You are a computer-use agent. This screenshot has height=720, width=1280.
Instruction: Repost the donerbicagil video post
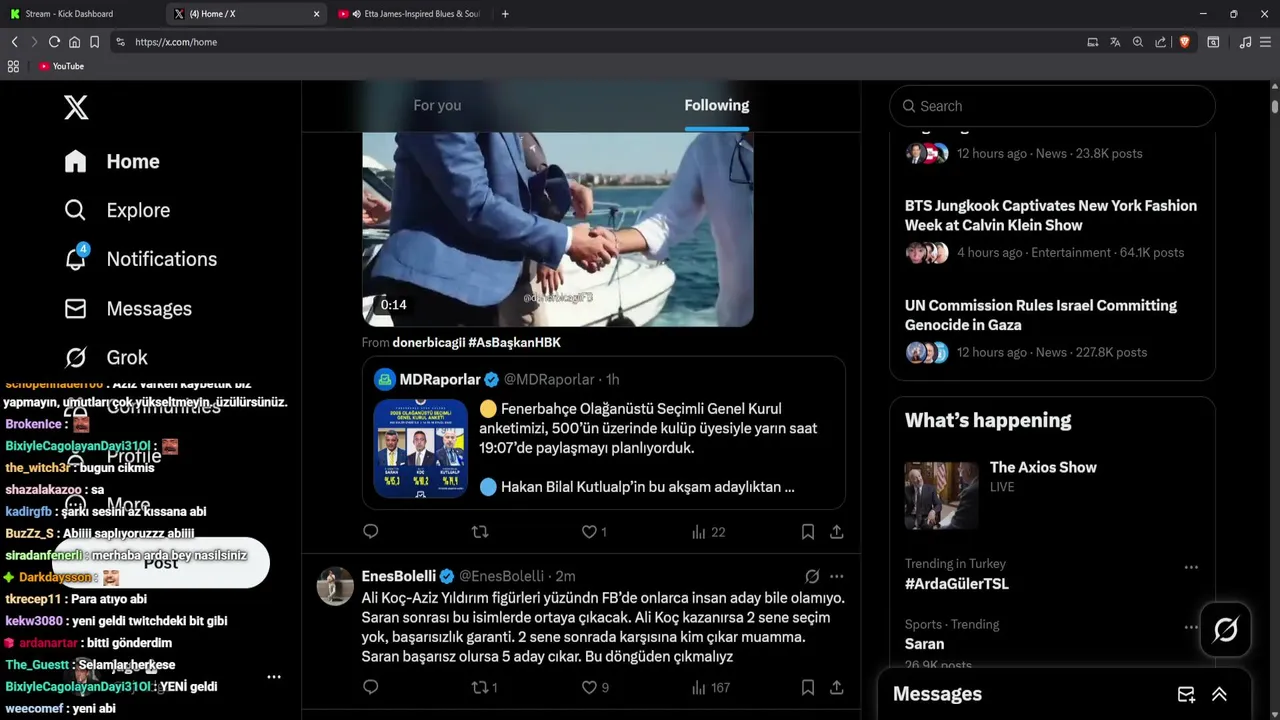pyautogui.click(x=480, y=532)
